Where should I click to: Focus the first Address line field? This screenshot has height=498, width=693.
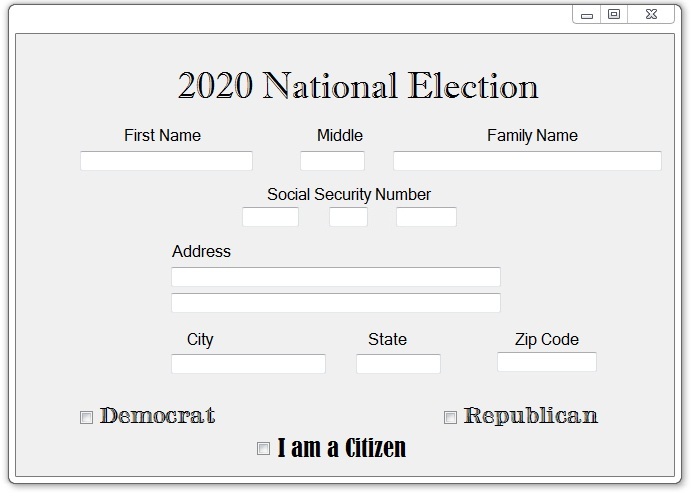point(336,277)
